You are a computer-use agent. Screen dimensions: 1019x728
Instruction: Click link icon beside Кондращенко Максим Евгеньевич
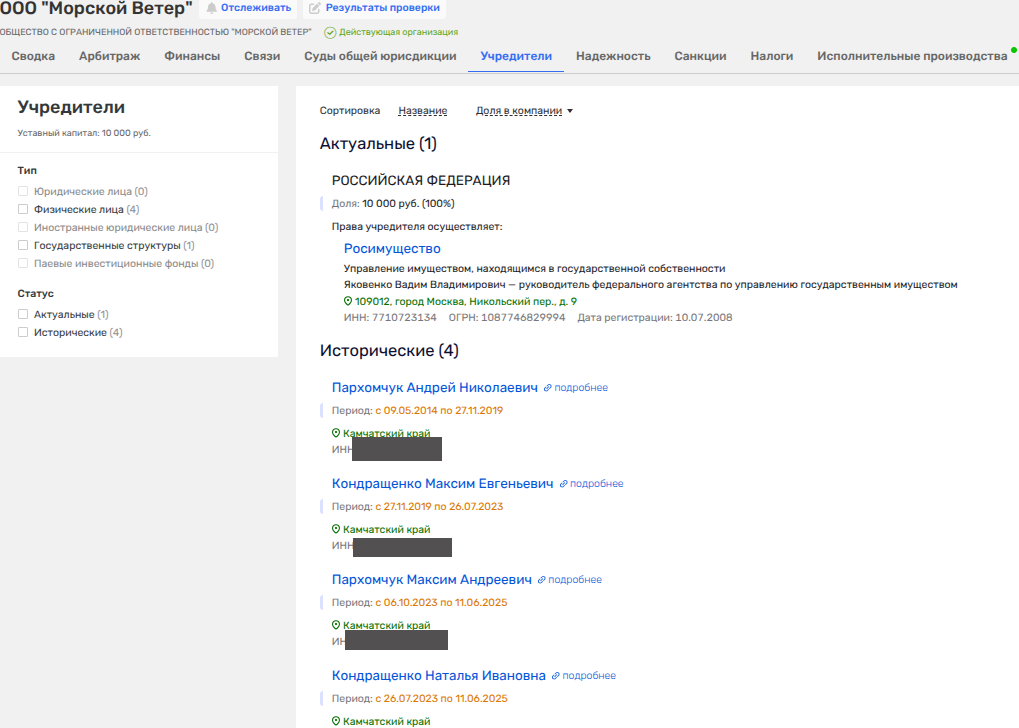tap(563, 484)
